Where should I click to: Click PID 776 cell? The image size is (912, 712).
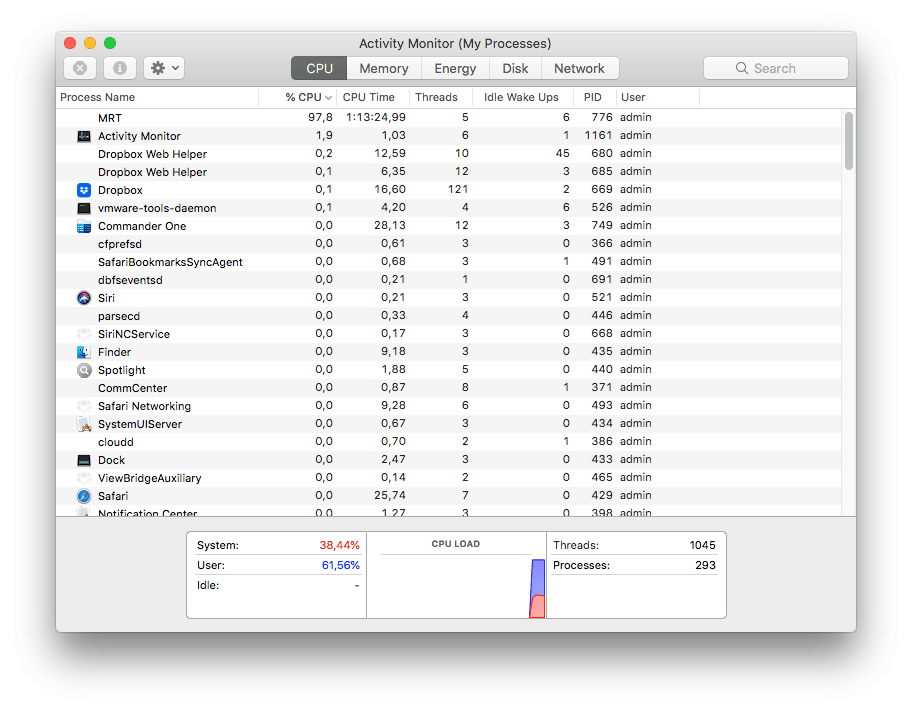(602, 118)
